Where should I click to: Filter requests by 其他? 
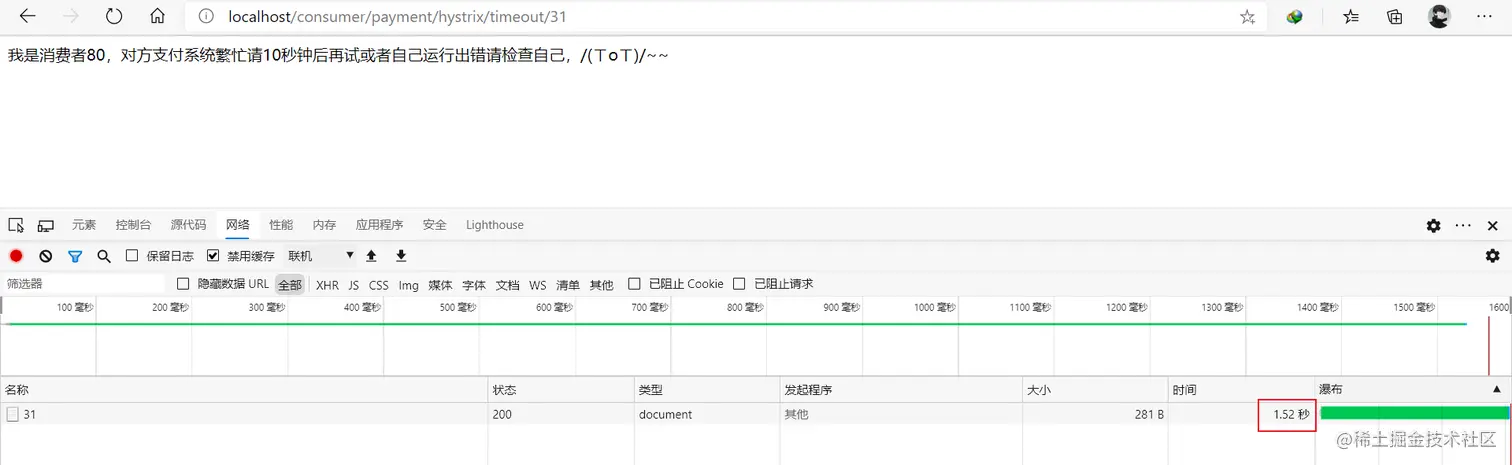[x=602, y=285]
